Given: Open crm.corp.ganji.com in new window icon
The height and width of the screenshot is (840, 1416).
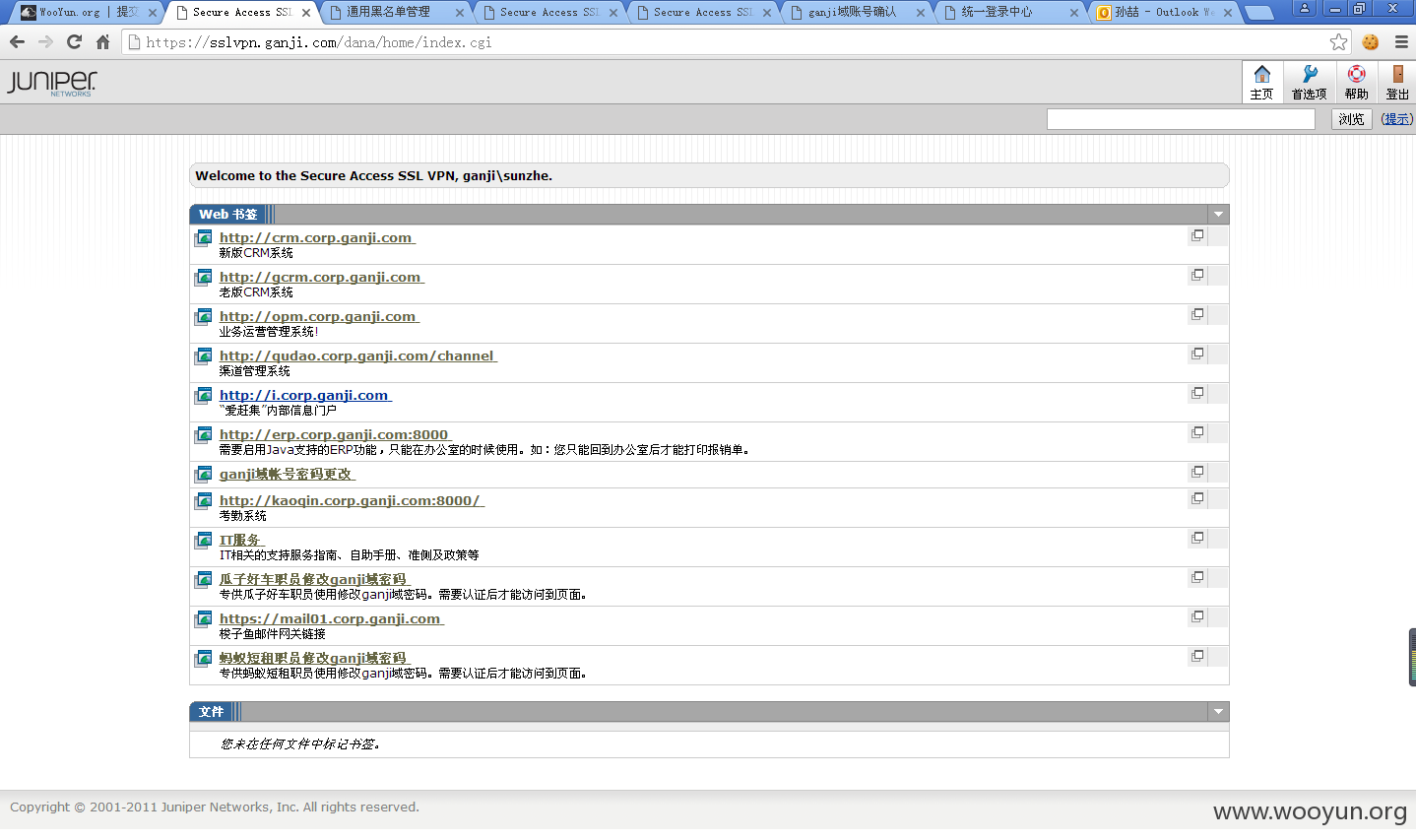Looking at the screenshot, I should tap(1197, 235).
